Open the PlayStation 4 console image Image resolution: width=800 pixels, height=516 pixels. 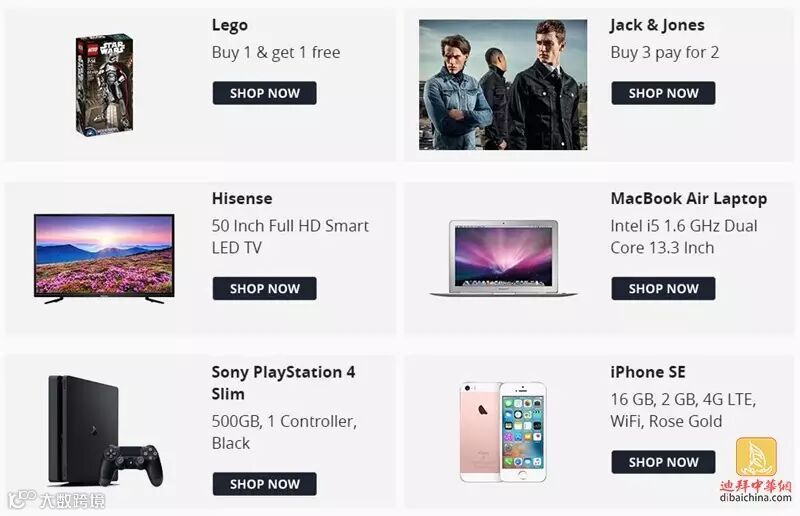pos(106,431)
